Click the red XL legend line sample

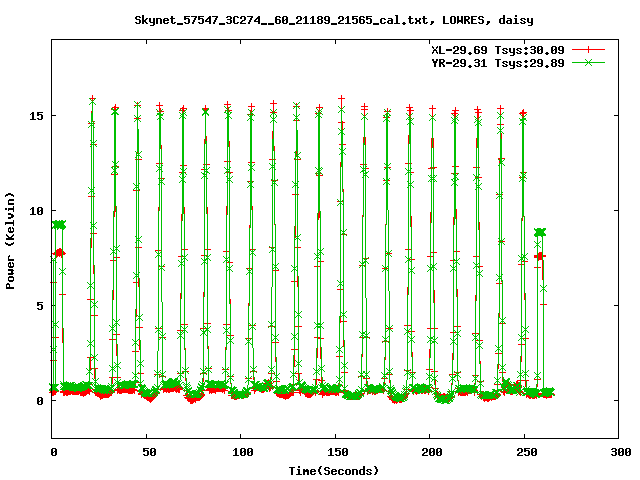[x=588, y=50]
